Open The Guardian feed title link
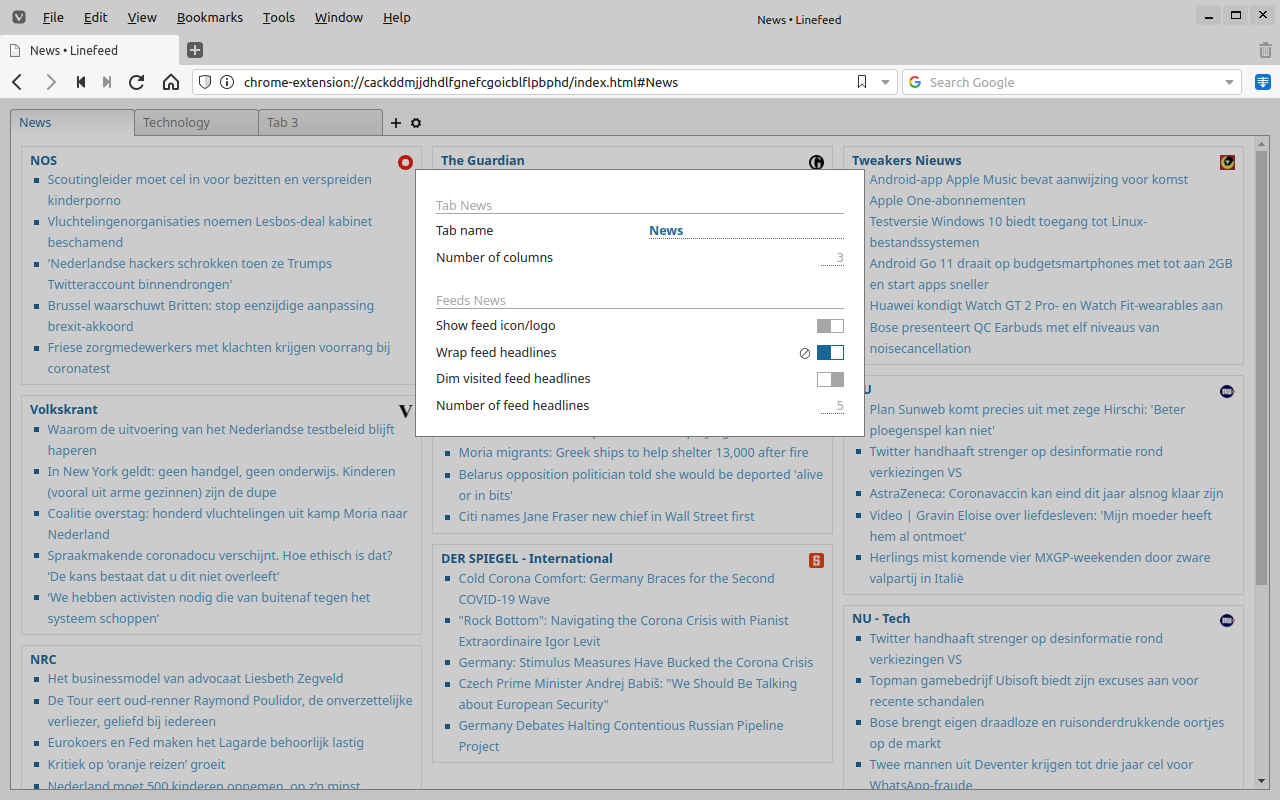 pyautogui.click(x=482, y=160)
